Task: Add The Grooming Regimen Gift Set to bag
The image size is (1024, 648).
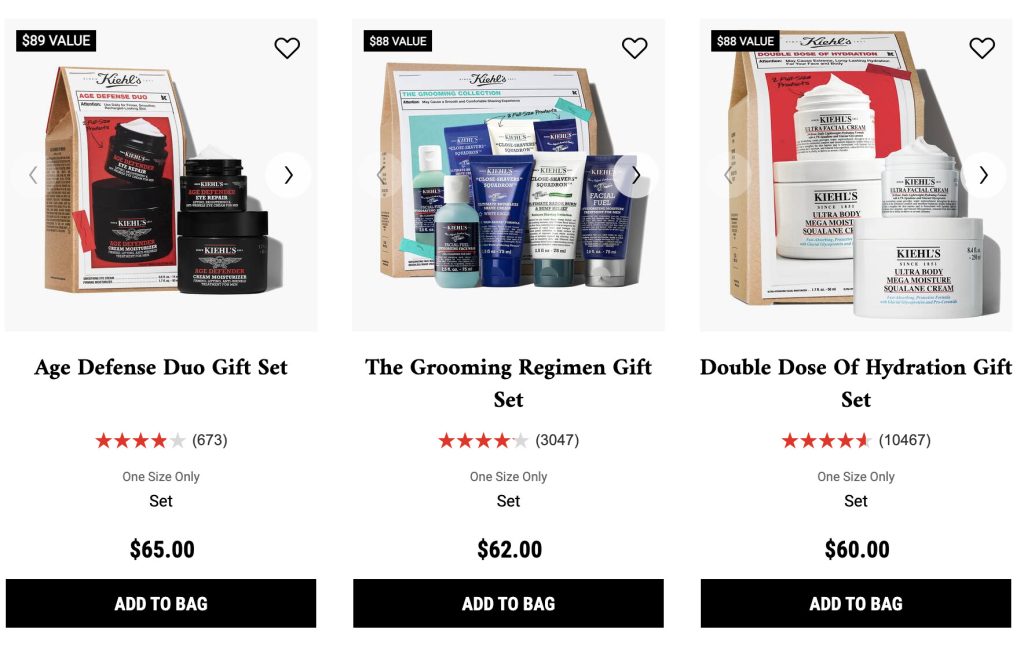Action: tap(508, 604)
